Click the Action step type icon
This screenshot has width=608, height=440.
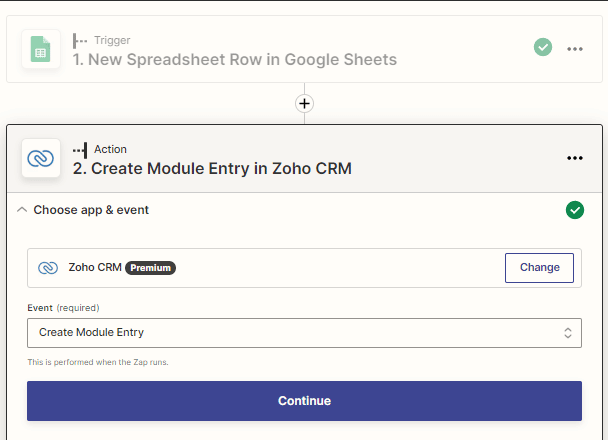click(80, 150)
